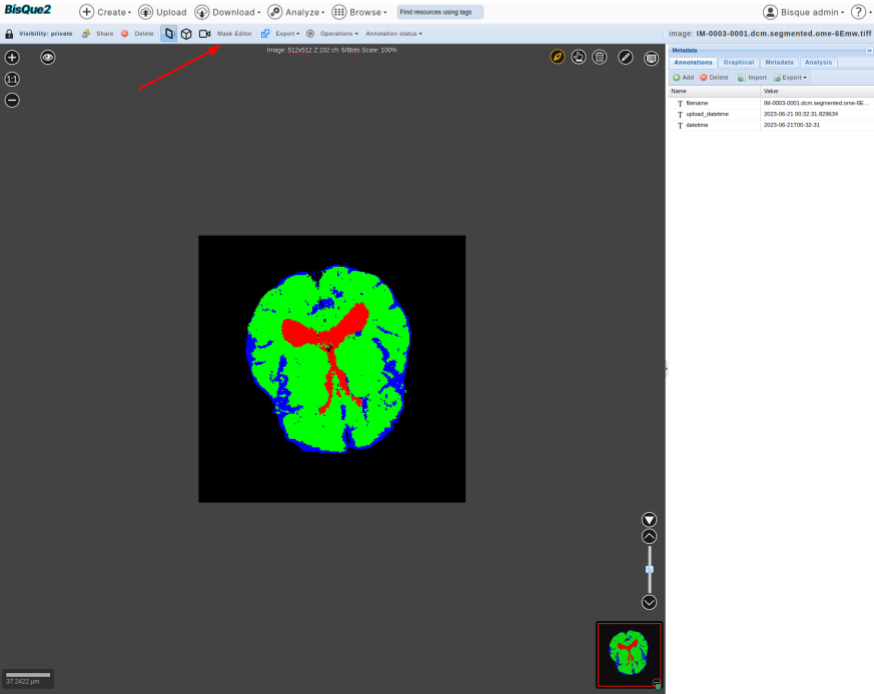Reset zoom with the 1:1 icon
The width and height of the screenshot is (874, 694).
pos(12,79)
